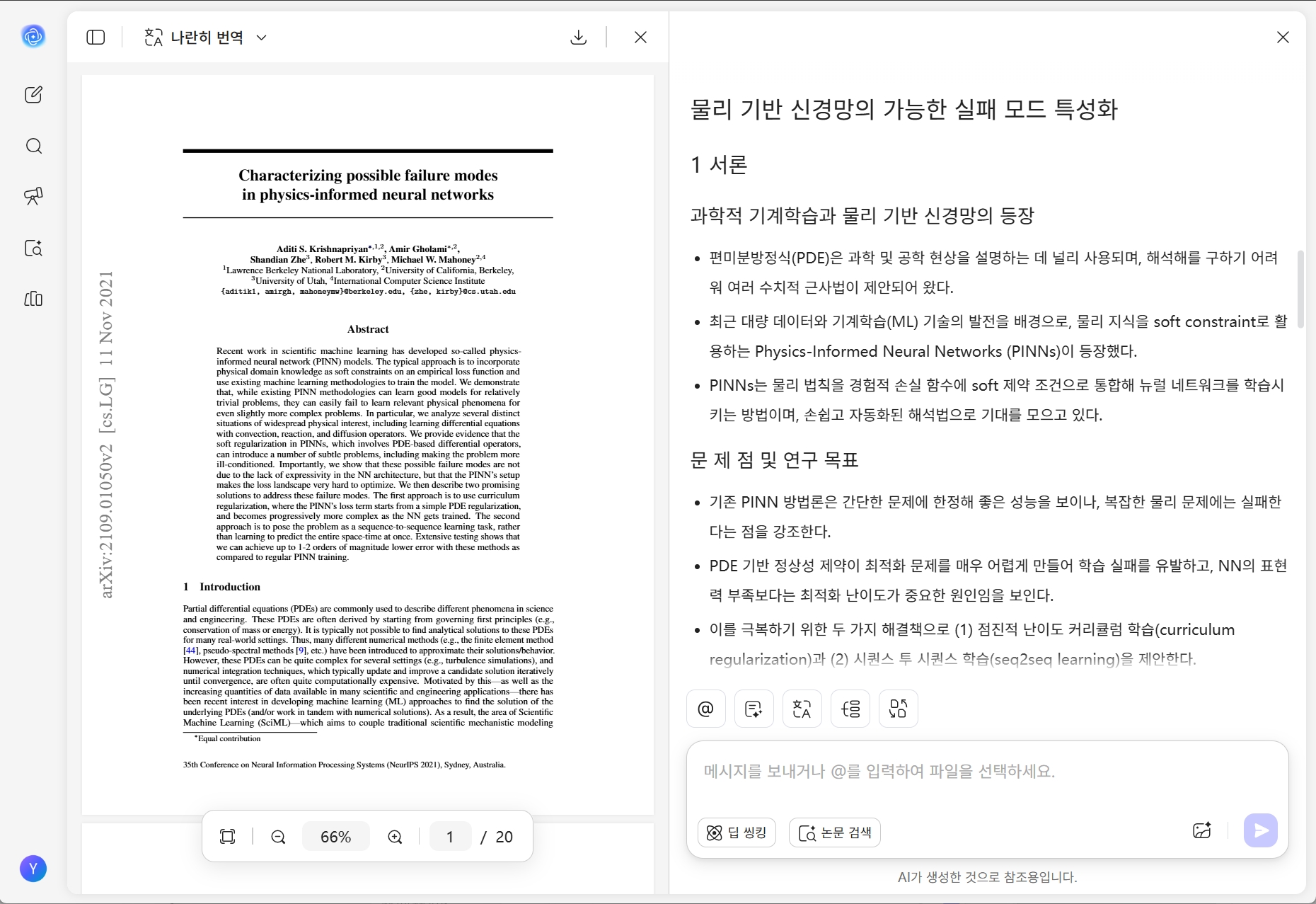Toggle 딥 씽킹 deep thinking mode
This screenshot has height=904, width=1316.
pyautogui.click(x=737, y=833)
